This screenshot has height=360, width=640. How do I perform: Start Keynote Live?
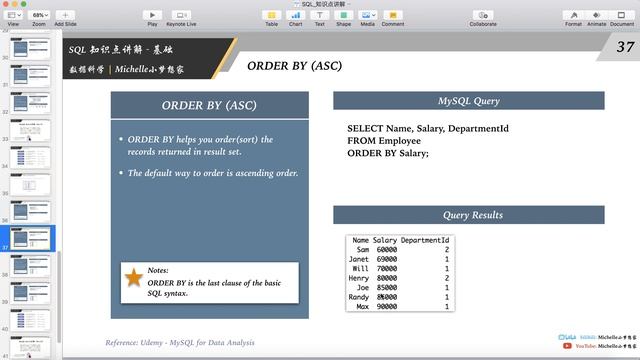[x=181, y=15]
